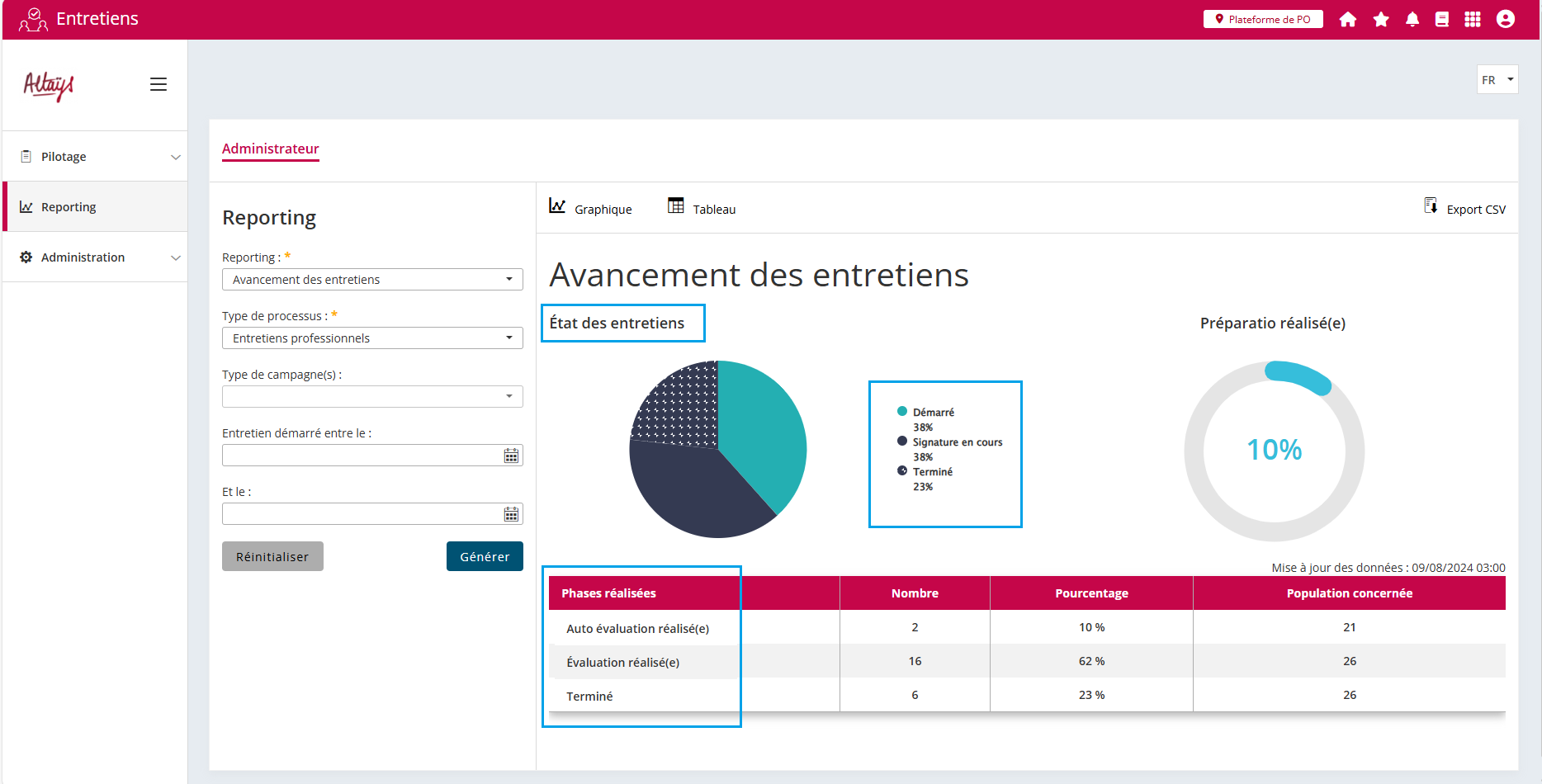This screenshot has width=1542, height=784.
Task: Click the Réinitialiser button
Action: click(272, 557)
